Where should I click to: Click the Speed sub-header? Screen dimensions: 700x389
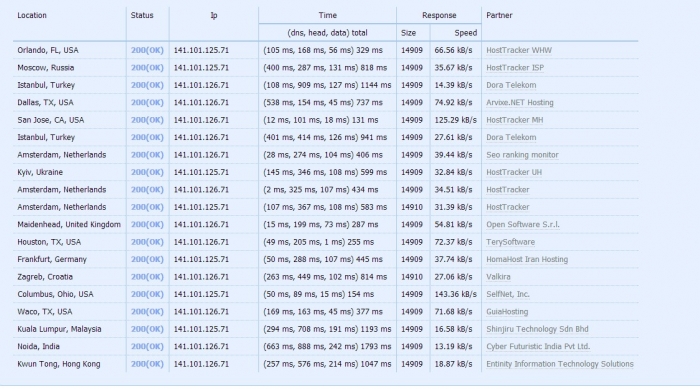pos(466,33)
